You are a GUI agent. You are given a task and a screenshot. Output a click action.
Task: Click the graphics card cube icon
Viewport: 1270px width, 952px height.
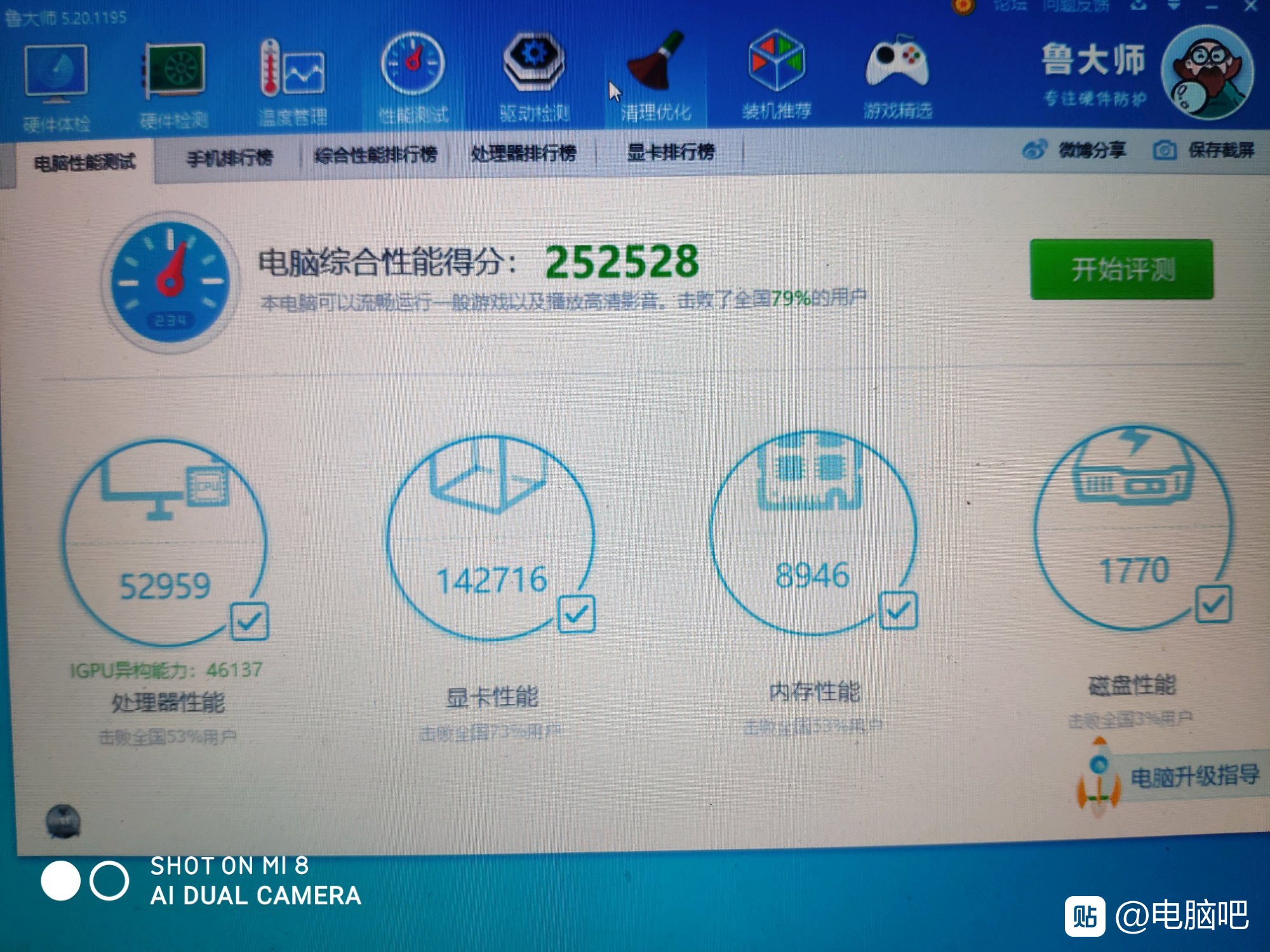[488, 476]
